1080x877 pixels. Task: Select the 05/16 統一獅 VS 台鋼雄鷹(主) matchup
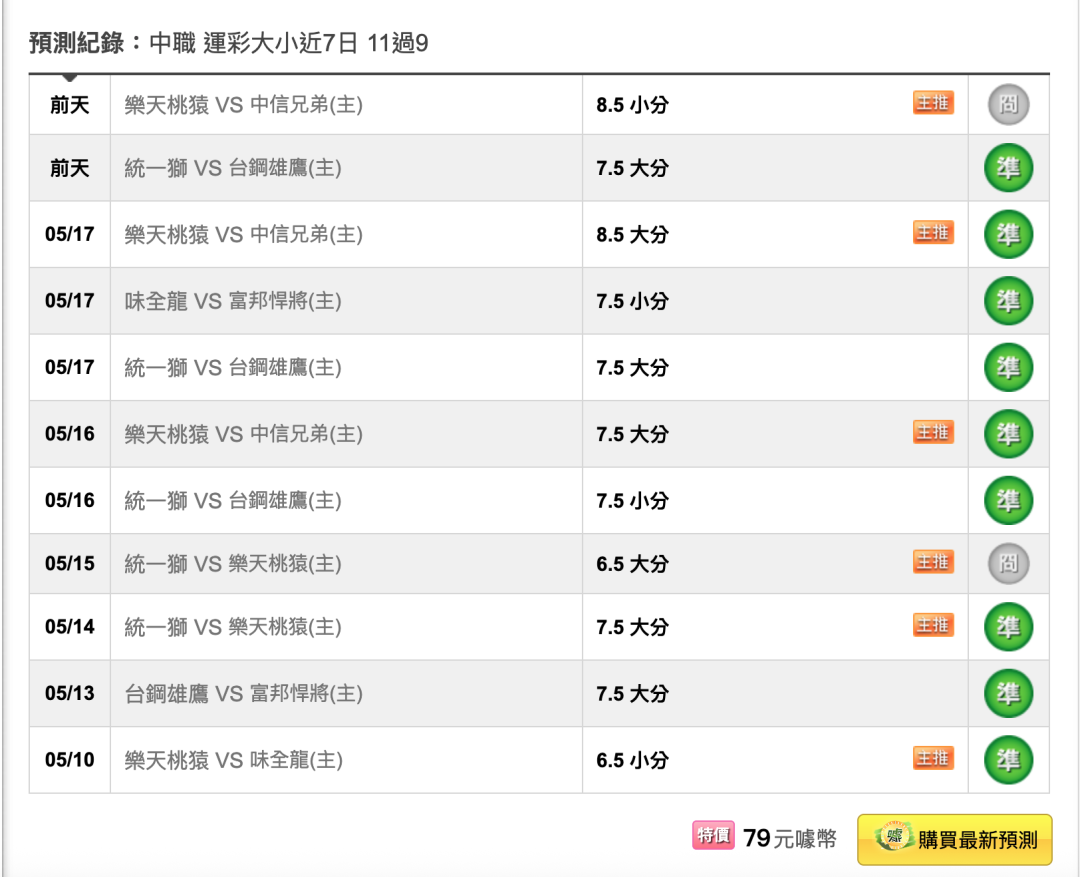coord(233,500)
